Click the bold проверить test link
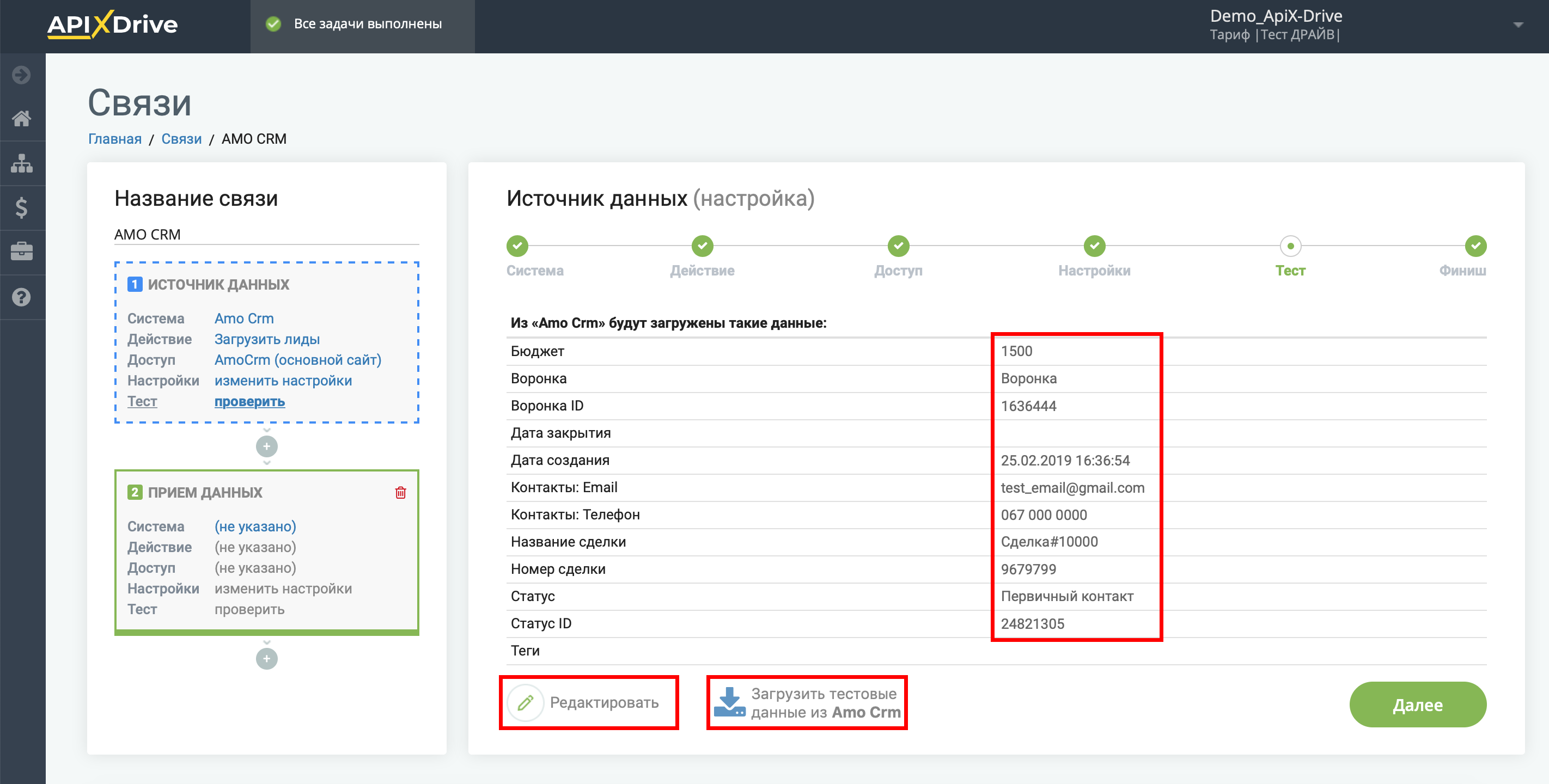Screen dimensions: 1549x784 point(249,401)
